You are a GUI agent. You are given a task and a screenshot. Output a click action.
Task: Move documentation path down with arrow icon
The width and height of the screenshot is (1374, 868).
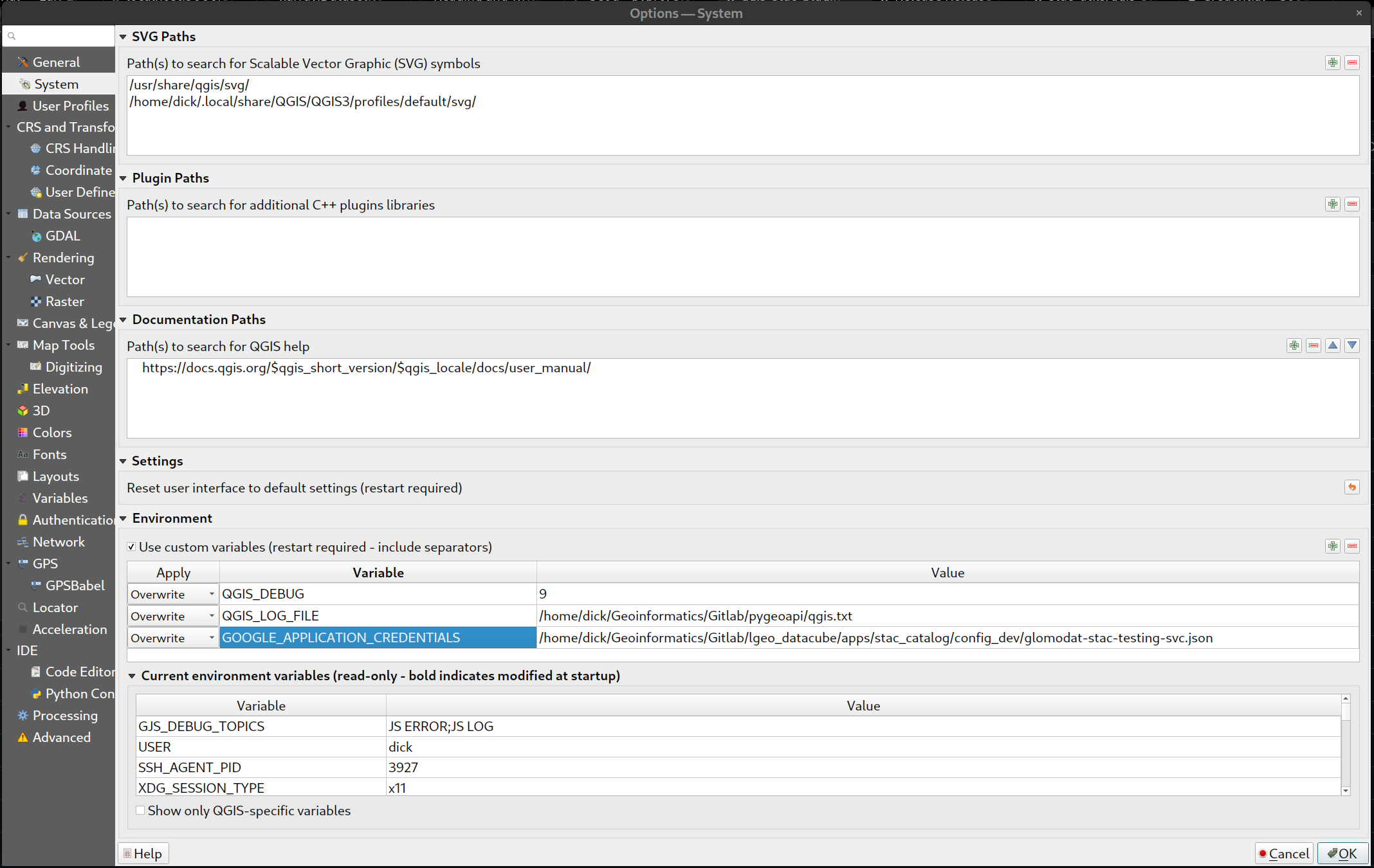coord(1352,345)
